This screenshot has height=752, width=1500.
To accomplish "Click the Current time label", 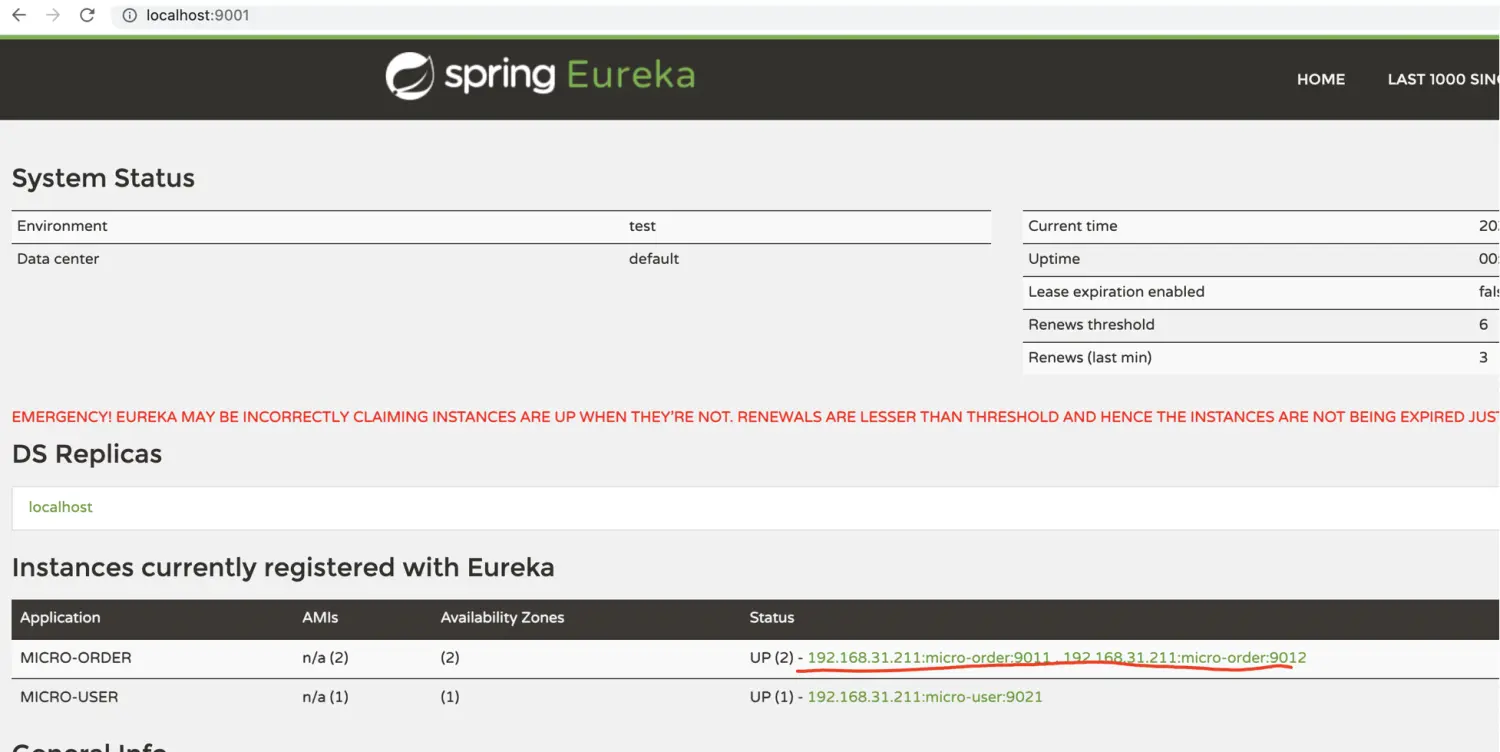I will point(1073,226).
